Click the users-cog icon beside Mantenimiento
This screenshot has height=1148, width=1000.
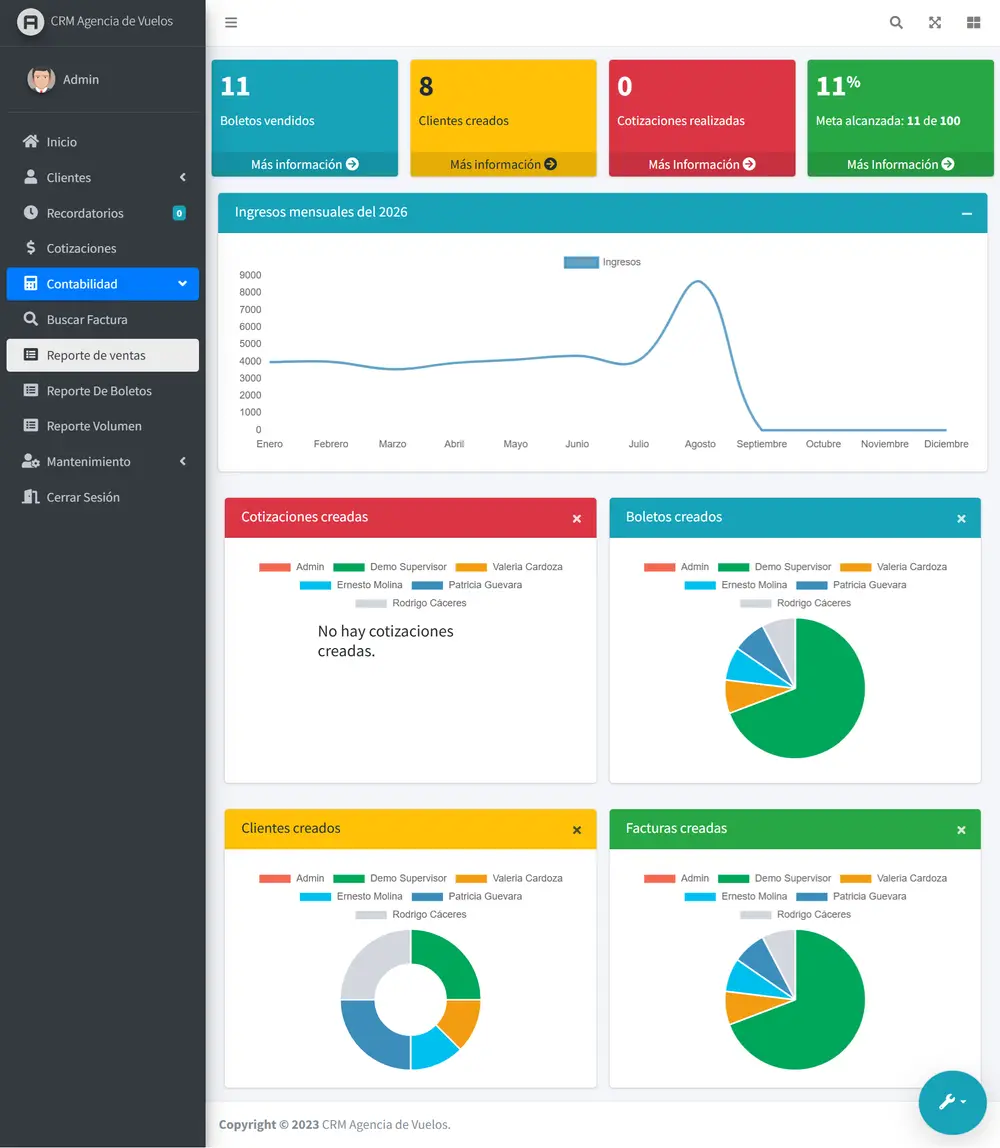click(x=31, y=461)
